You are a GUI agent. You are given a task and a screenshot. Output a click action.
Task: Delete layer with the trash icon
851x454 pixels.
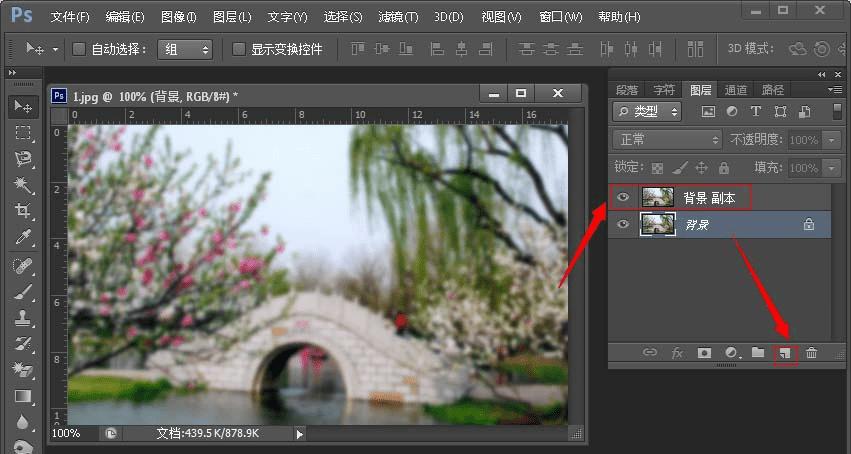tap(811, 353)
